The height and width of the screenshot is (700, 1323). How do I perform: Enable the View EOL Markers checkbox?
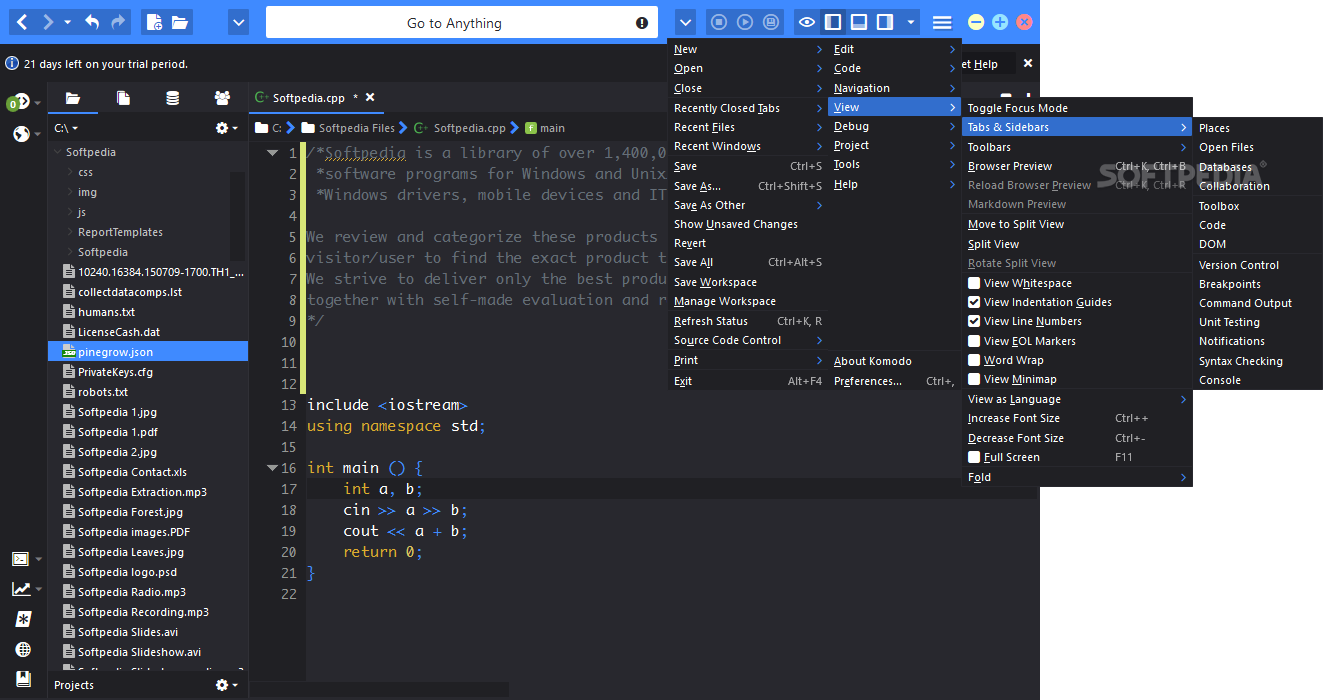(x=974, y=341)
